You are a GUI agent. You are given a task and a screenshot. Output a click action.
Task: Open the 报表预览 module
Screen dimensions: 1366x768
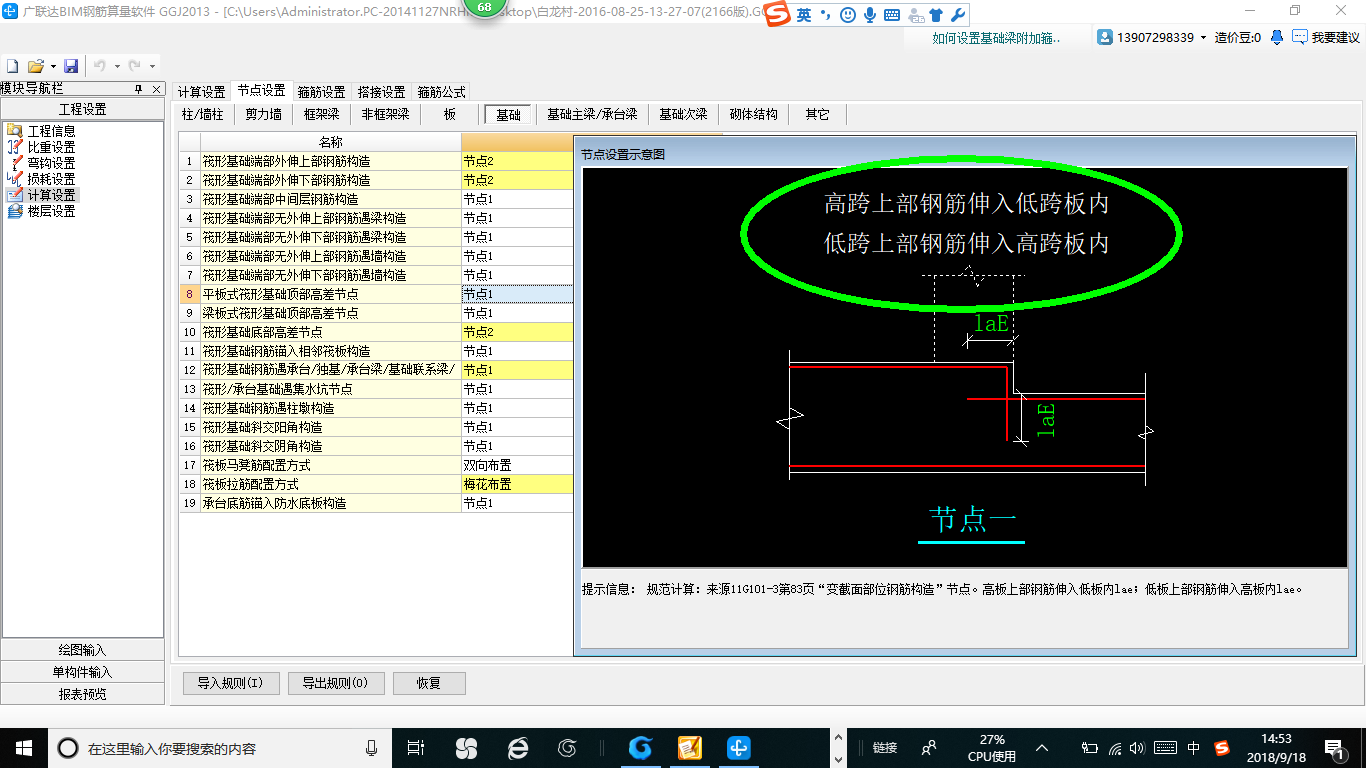tap(82, 694)
